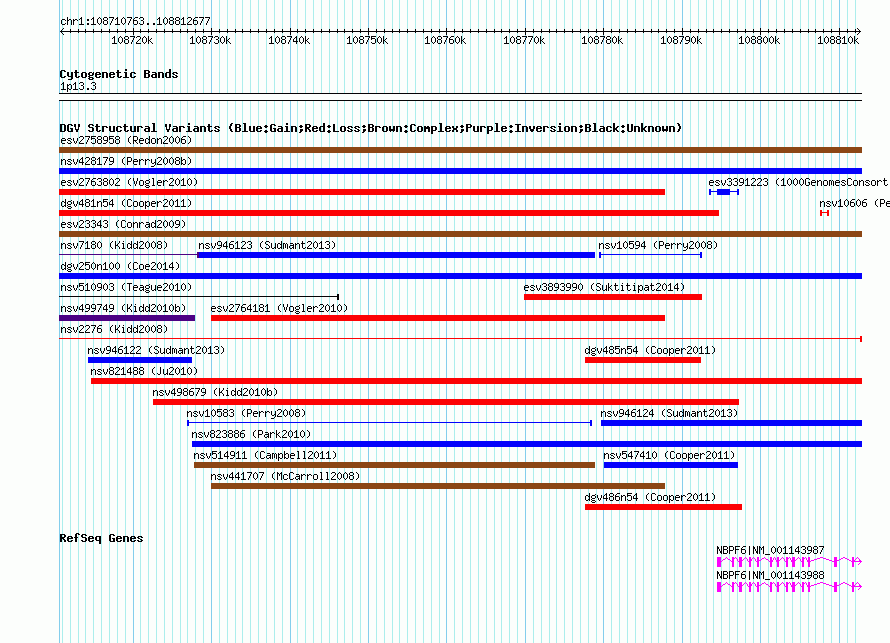Image resolution: width=890 pixels, height=643 pixels.
Task: Click the brown esv23343 complex bar
Action: [460, 234]
